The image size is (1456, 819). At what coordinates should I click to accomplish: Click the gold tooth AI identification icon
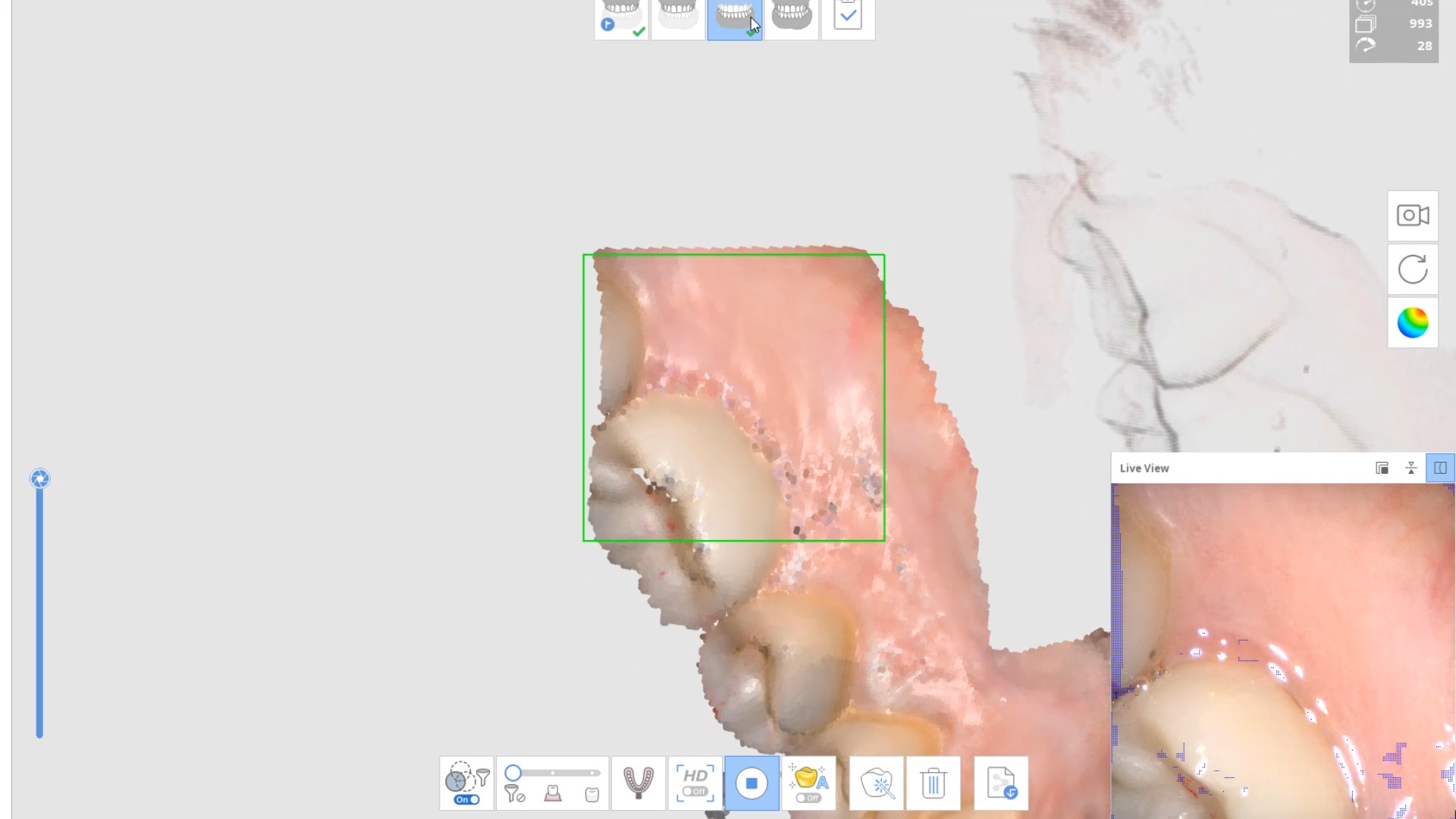click(x=809, y=777)
